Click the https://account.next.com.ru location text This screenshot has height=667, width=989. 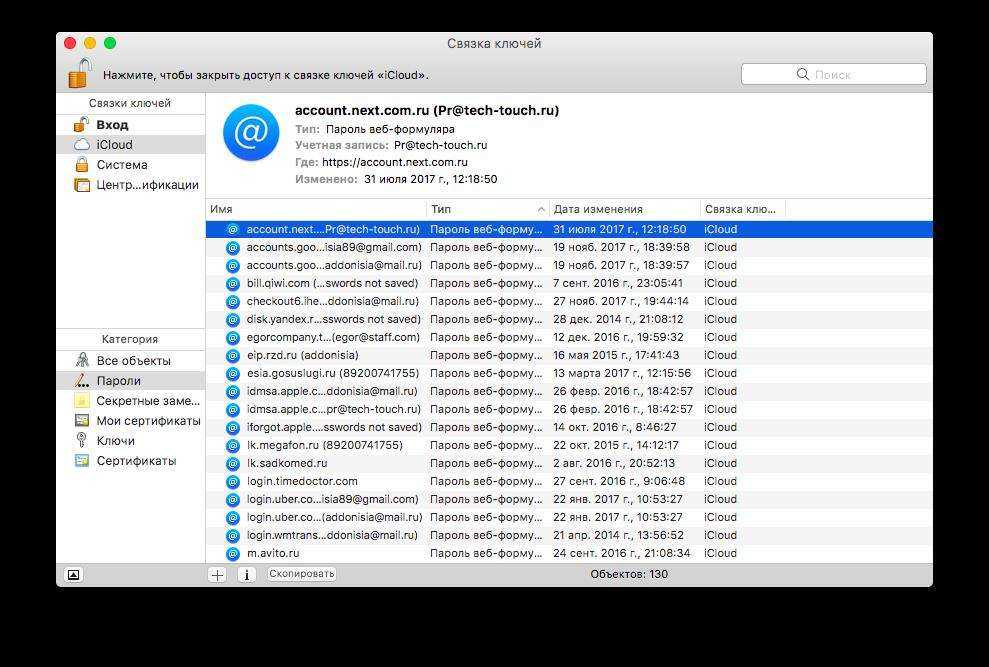pos(395,162)
